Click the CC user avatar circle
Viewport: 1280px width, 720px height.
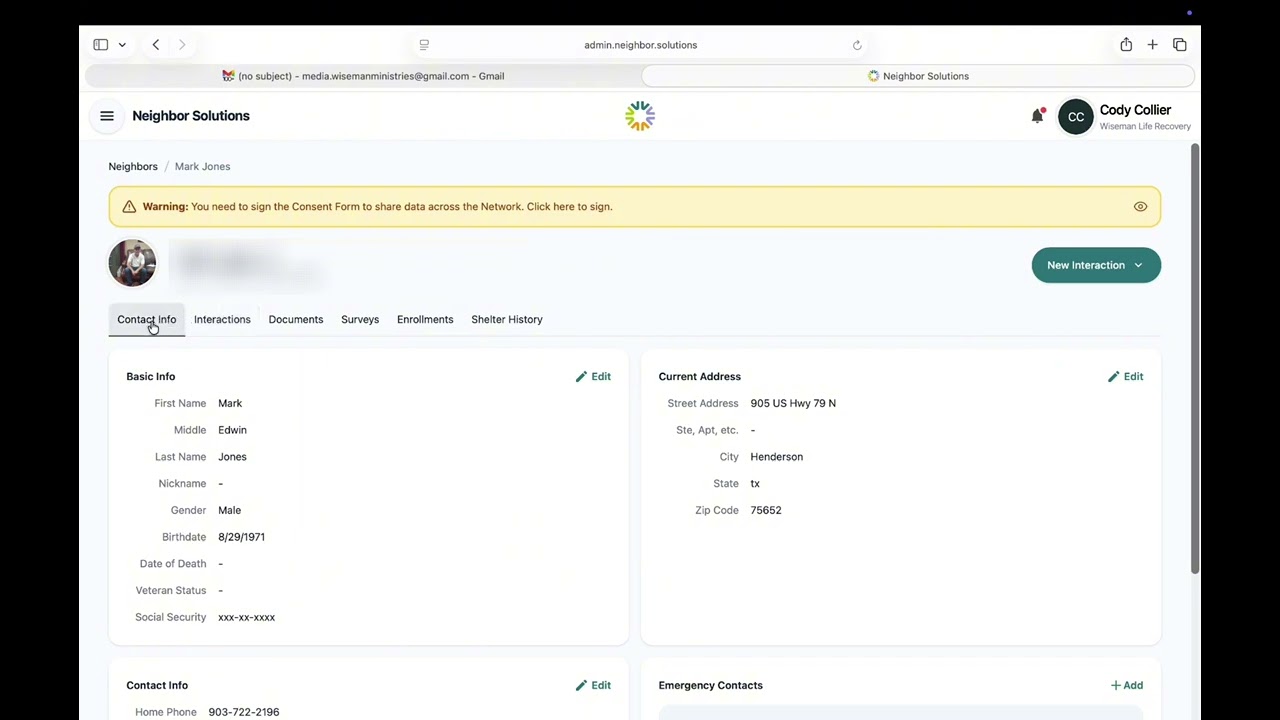[1076, 117]
